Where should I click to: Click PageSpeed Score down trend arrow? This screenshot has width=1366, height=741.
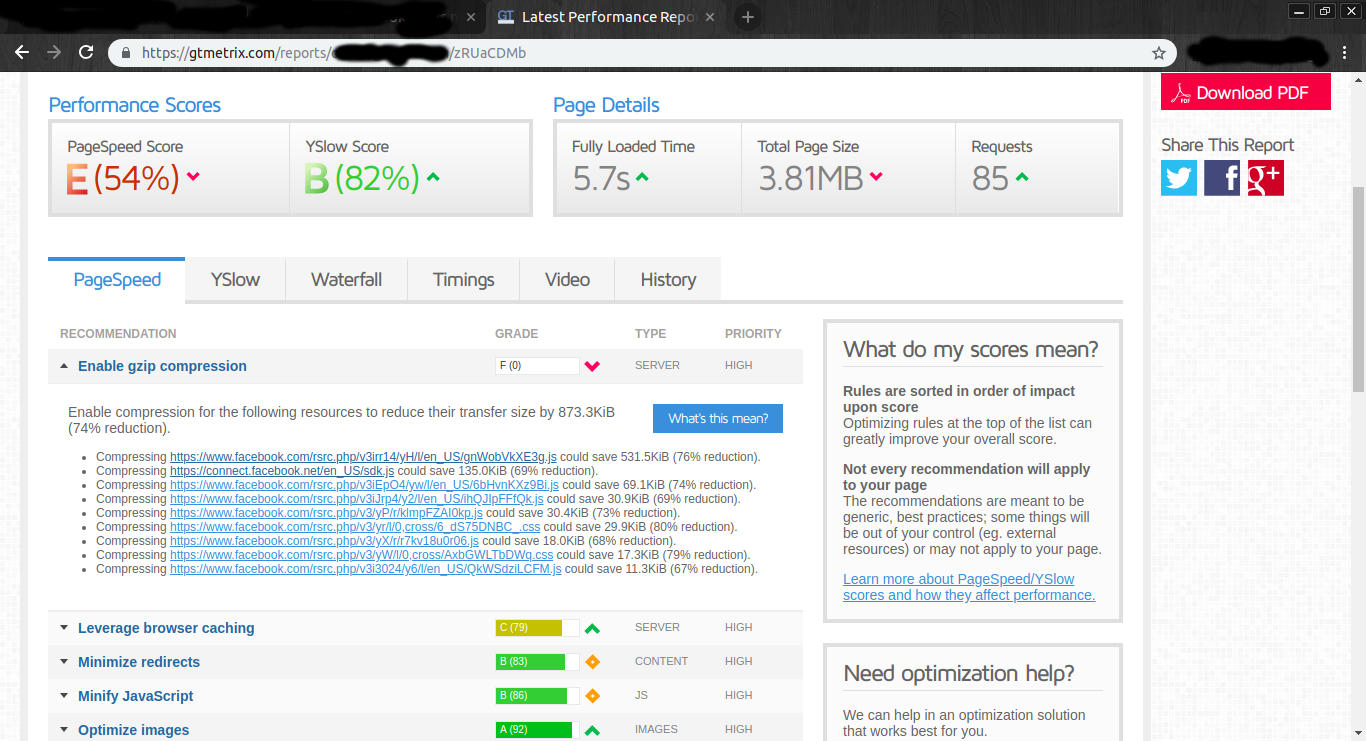(193, 177)
